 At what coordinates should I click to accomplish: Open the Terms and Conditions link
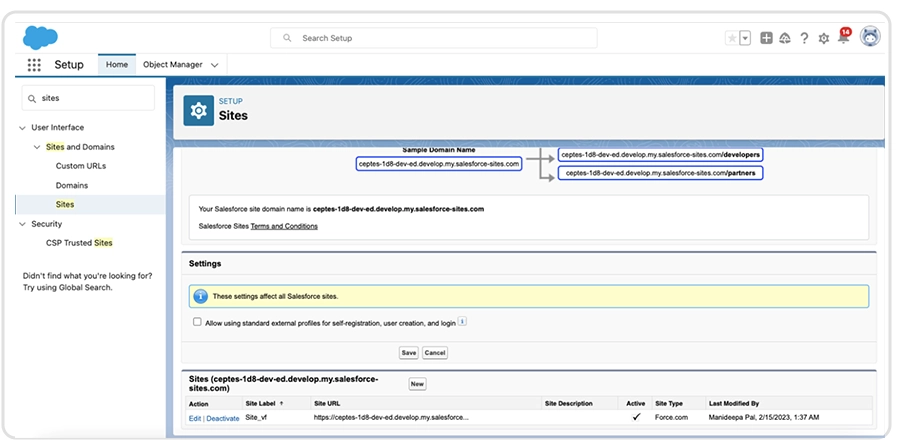click(x=283, y=226)
